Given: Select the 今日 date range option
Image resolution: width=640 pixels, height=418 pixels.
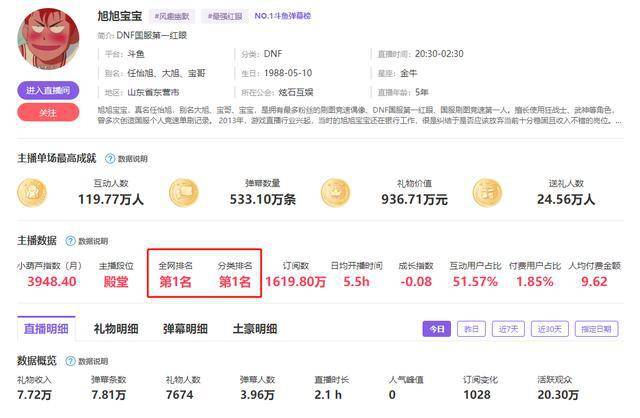Looking at the screenshot, I should click(x=435, y=329).
